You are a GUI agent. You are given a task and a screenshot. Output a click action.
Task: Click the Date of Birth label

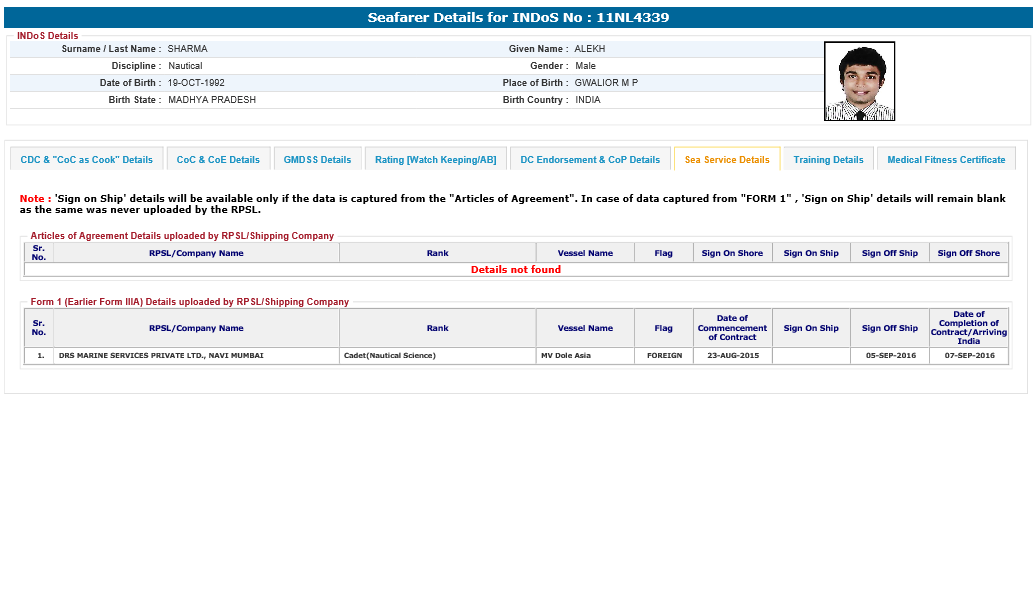[x=130, y=83]
